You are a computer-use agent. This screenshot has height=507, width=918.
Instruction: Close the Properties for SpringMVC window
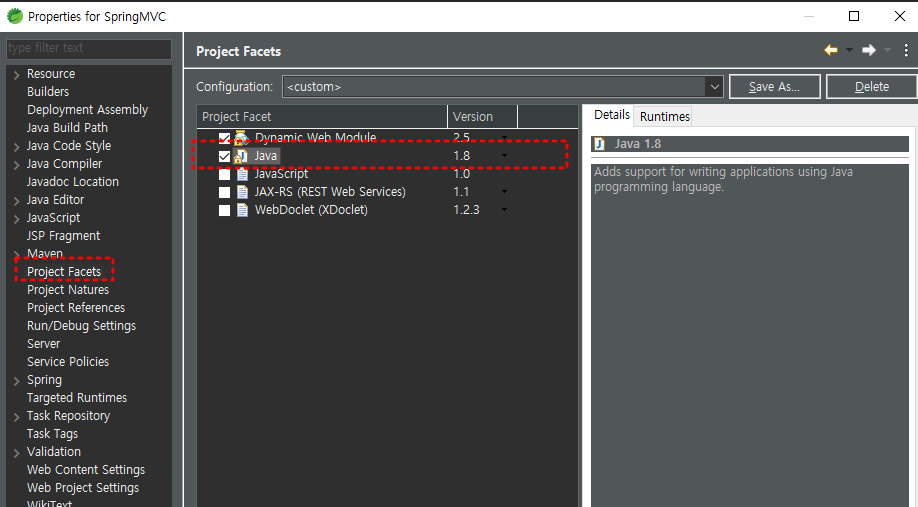(900, 16)
